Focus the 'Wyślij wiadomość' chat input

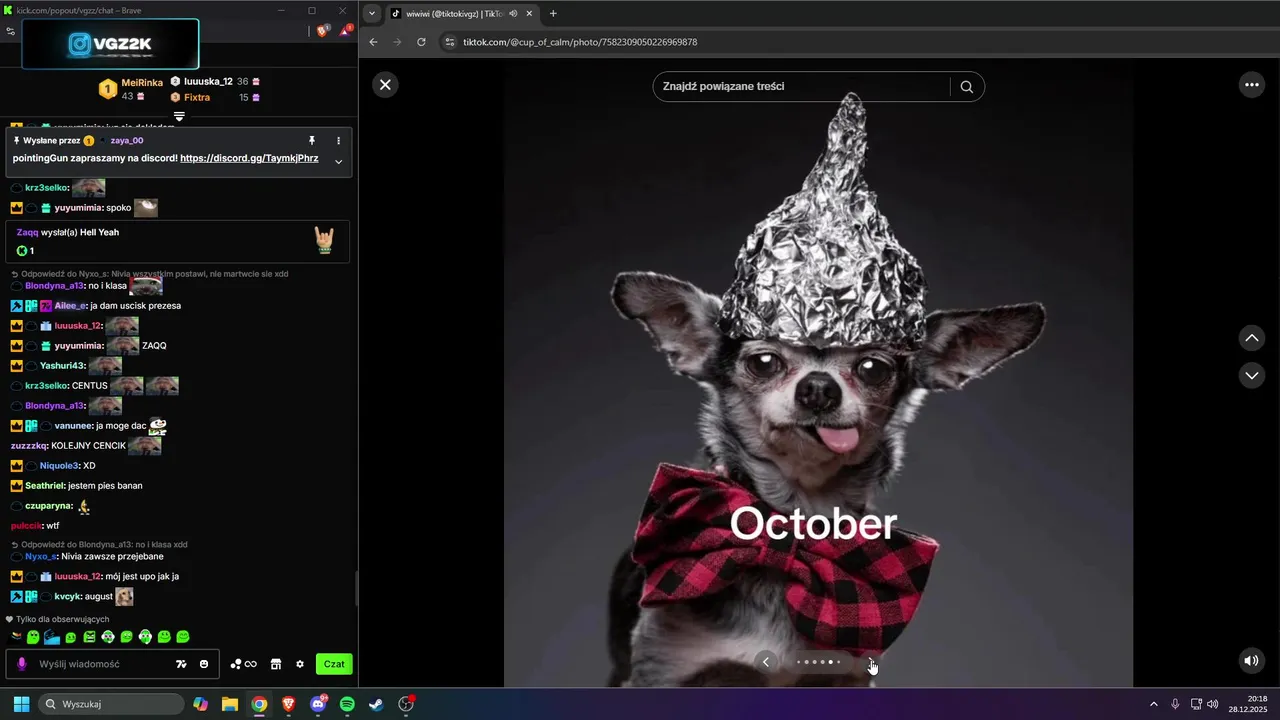click(100, 664)
